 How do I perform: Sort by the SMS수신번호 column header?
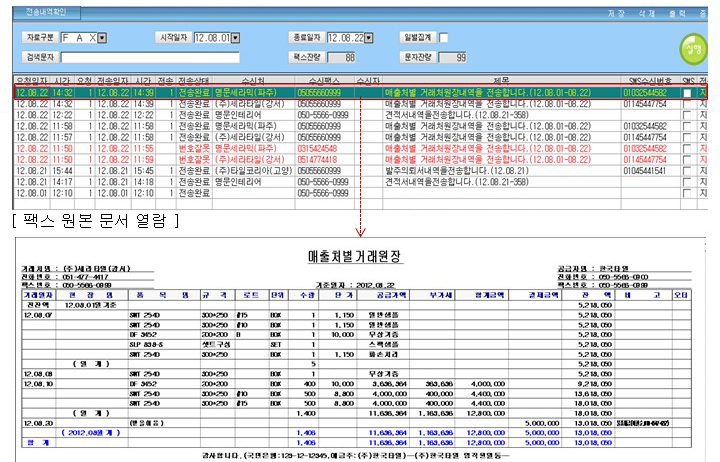click(650, 81)
